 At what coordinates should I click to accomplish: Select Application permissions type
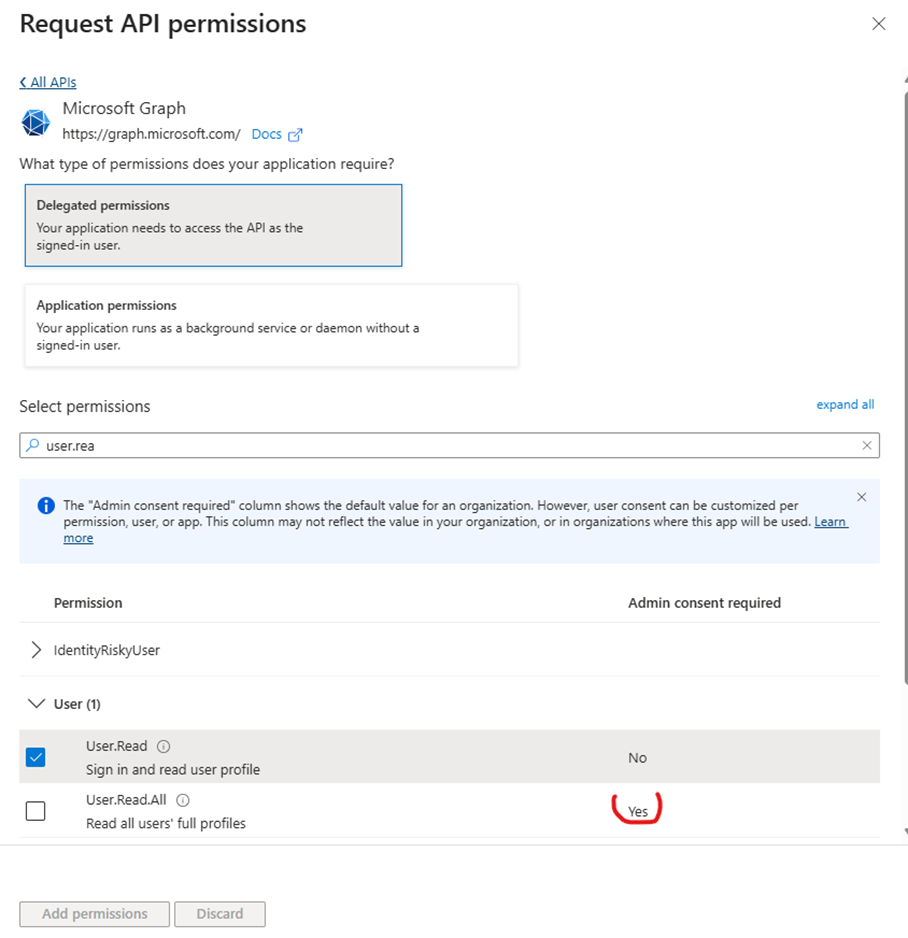271,325
